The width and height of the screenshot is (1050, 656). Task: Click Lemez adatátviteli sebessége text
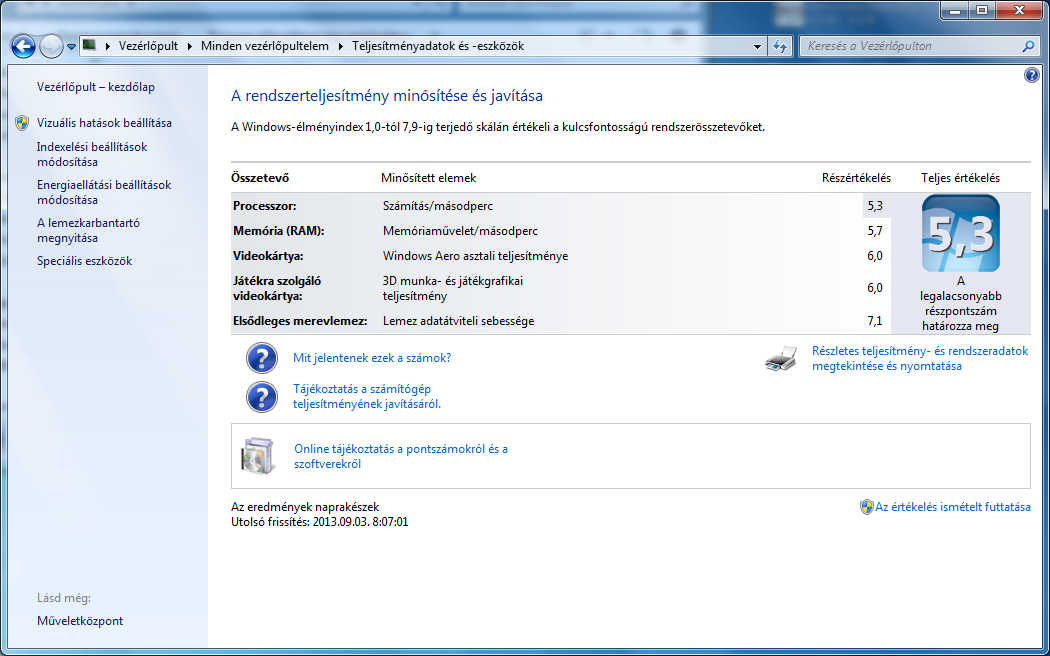point(459,321)
